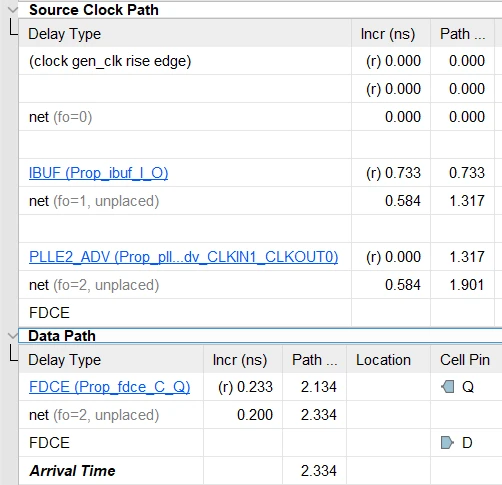Click the Q output pin icon
This screenshot has height=485, width=502.
pyautogui.click(x=447, y=387)
